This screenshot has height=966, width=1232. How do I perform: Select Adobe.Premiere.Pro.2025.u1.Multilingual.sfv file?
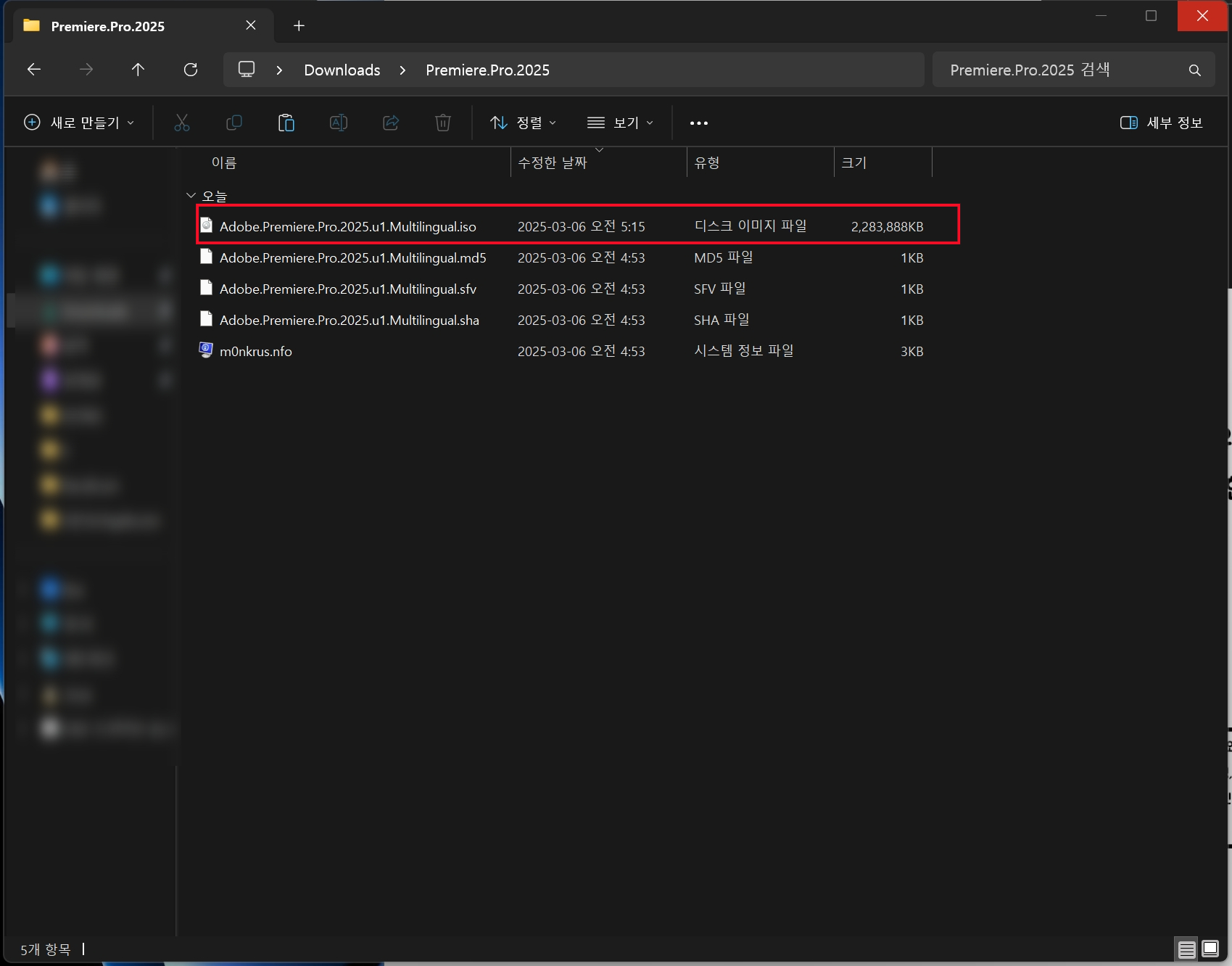(x=348, y=289)
